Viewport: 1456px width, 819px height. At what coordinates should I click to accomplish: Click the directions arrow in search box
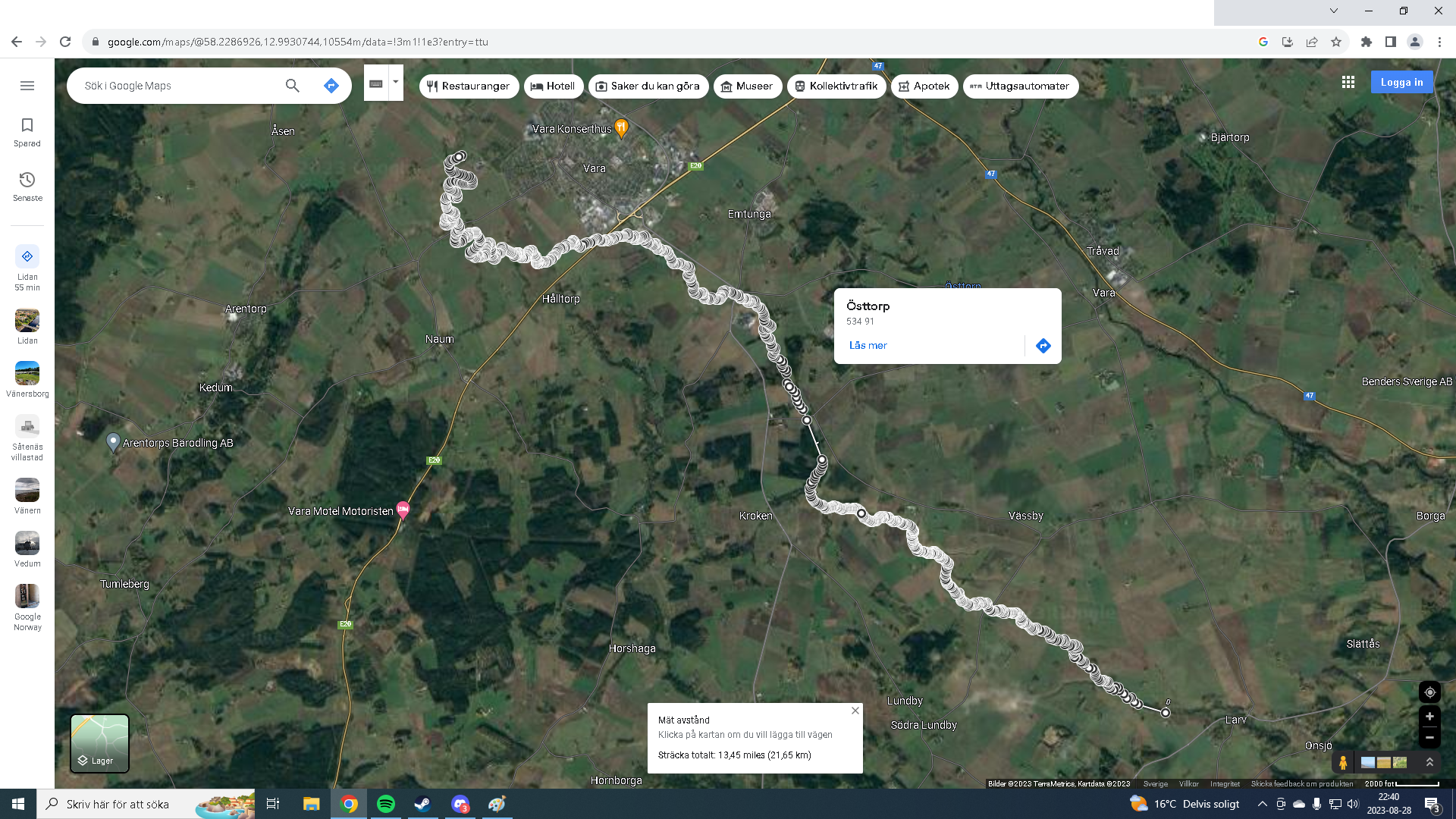pyautogui.click(x=331, y=86)
